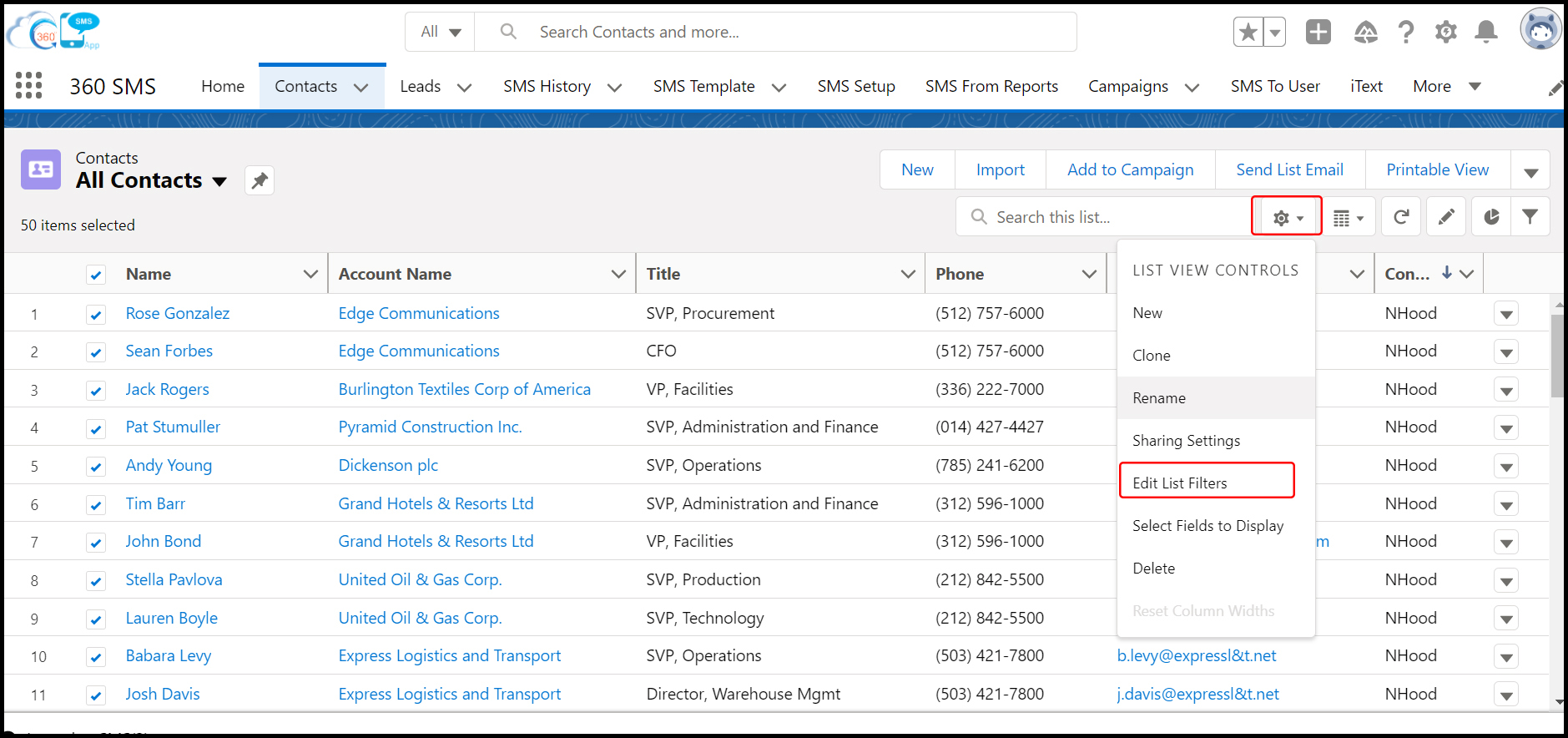
Task: Open Rose Gonzalez row actions dropdown
Action: coord(1506,315)
